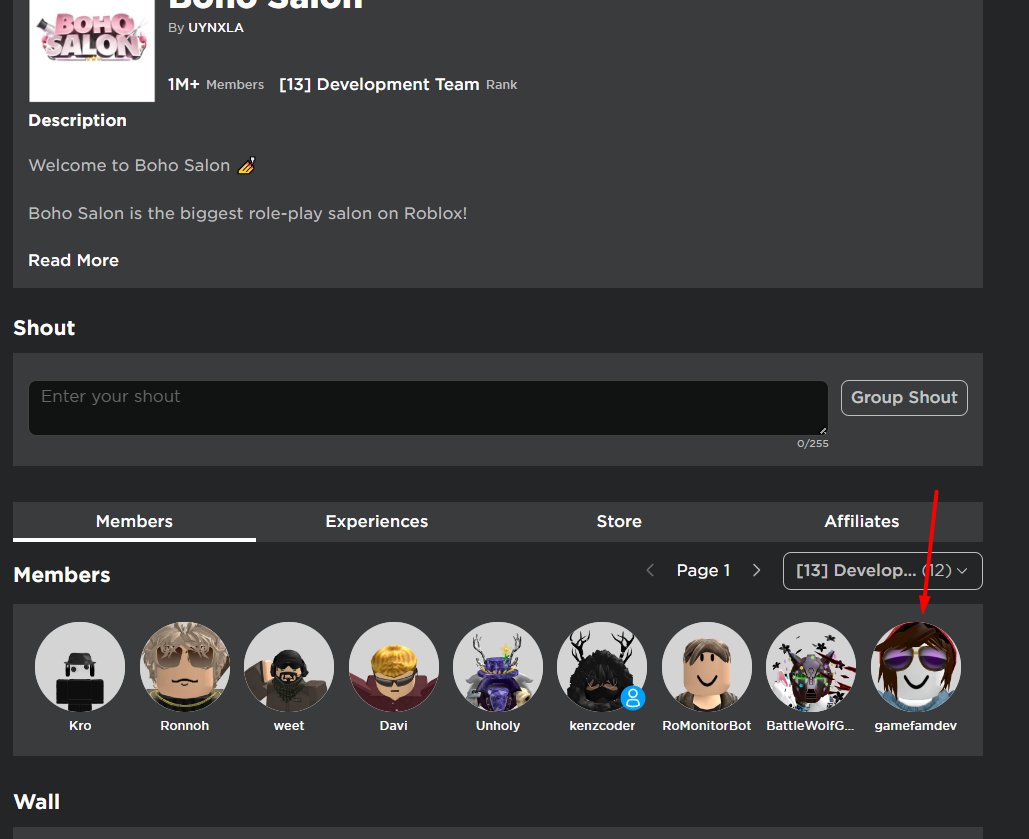Click the BattleWolfG... username label
The width and height of the screenshot is (1029, 839).
[x=810, y=725]
